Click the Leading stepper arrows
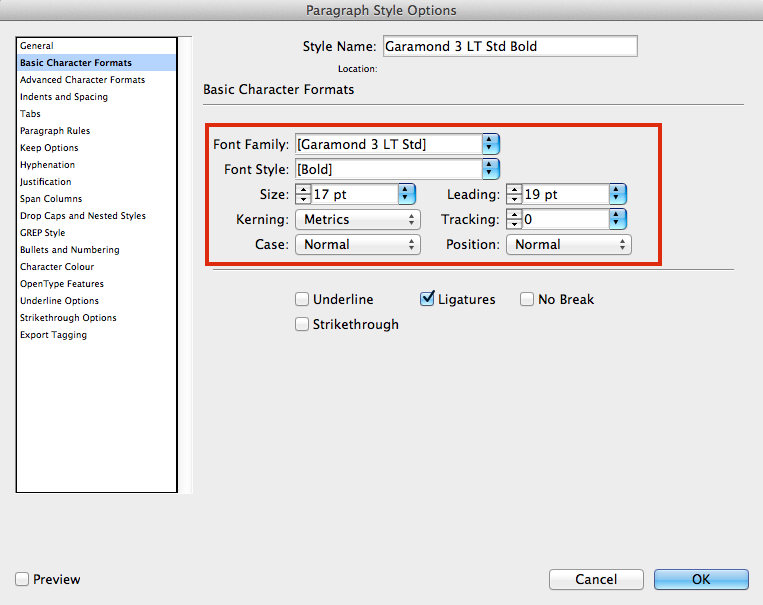 (514, 195)
